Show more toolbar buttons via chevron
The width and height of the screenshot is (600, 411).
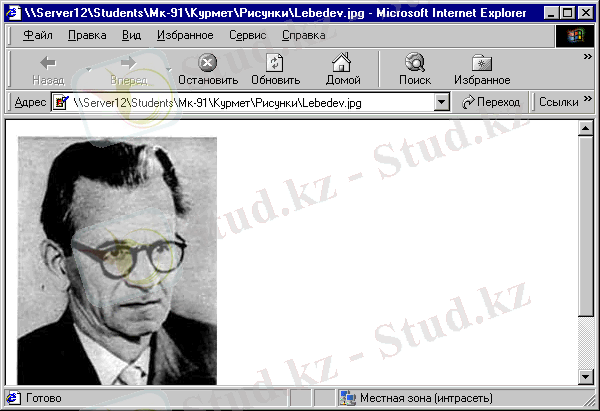pos(587,57)
